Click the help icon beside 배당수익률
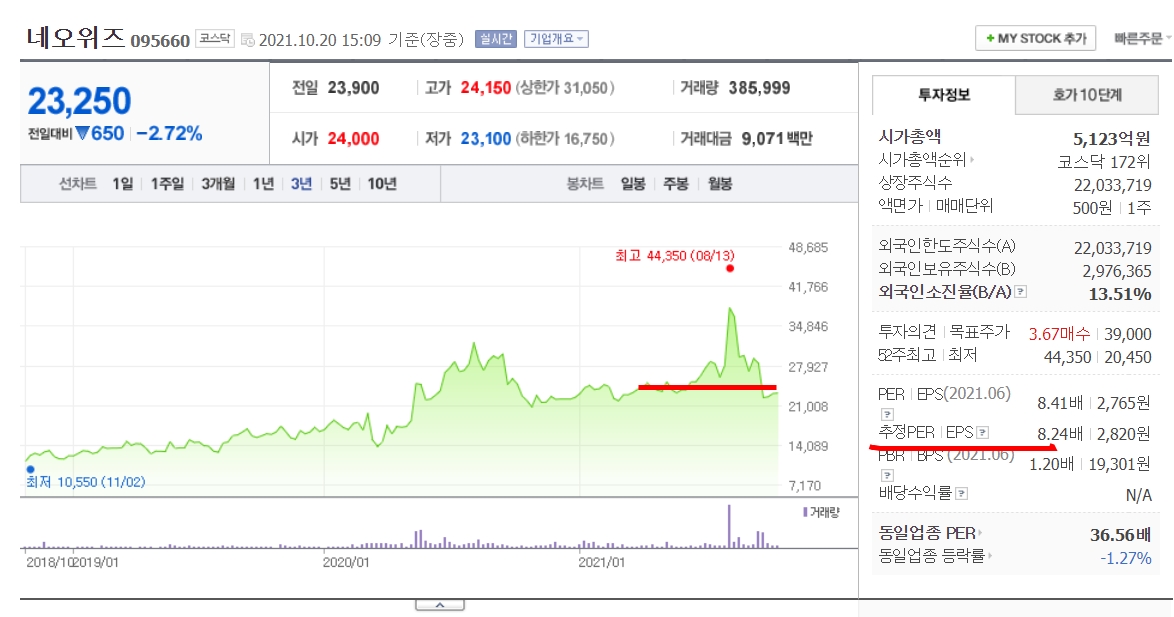Image resolution: width=1174 pixels, height=617 pixels. (x=962, y=493)
